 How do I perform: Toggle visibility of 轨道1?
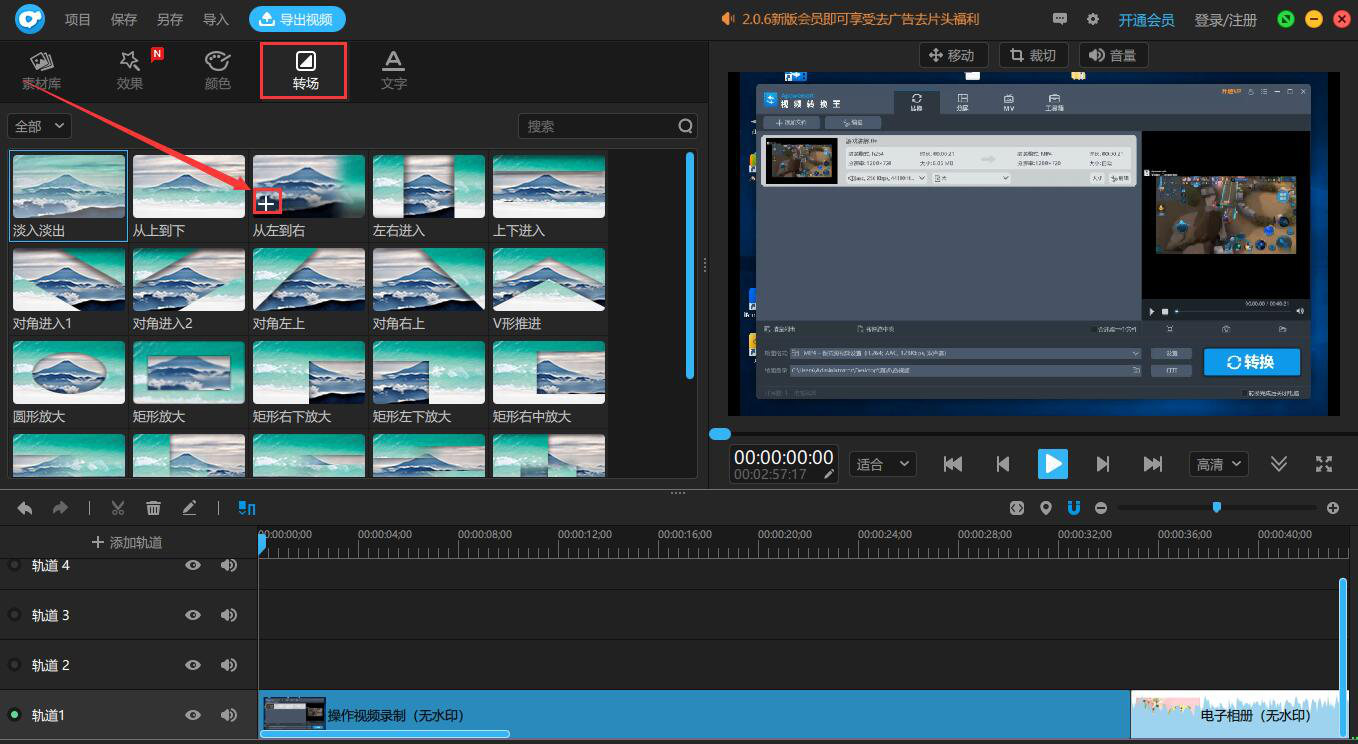(x=193, y=715)
